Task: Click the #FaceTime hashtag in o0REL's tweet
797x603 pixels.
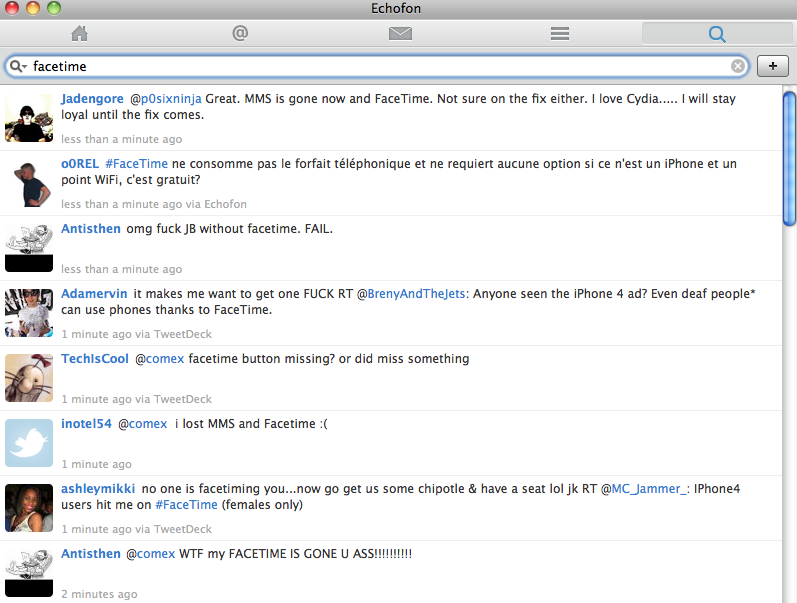Action: (x=136, y=164)
